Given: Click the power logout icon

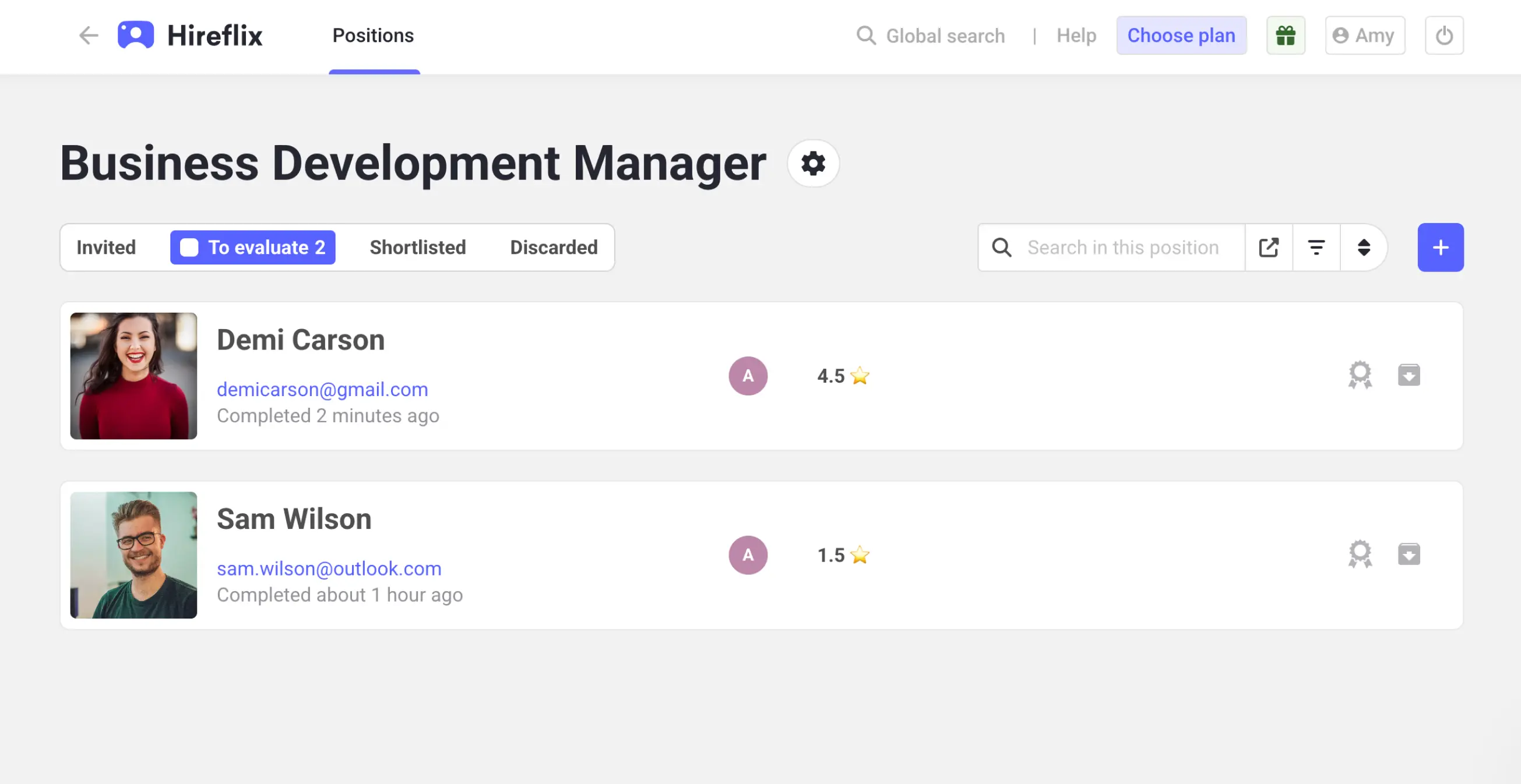Looking at the screenshot, I should coord(1444,36).
